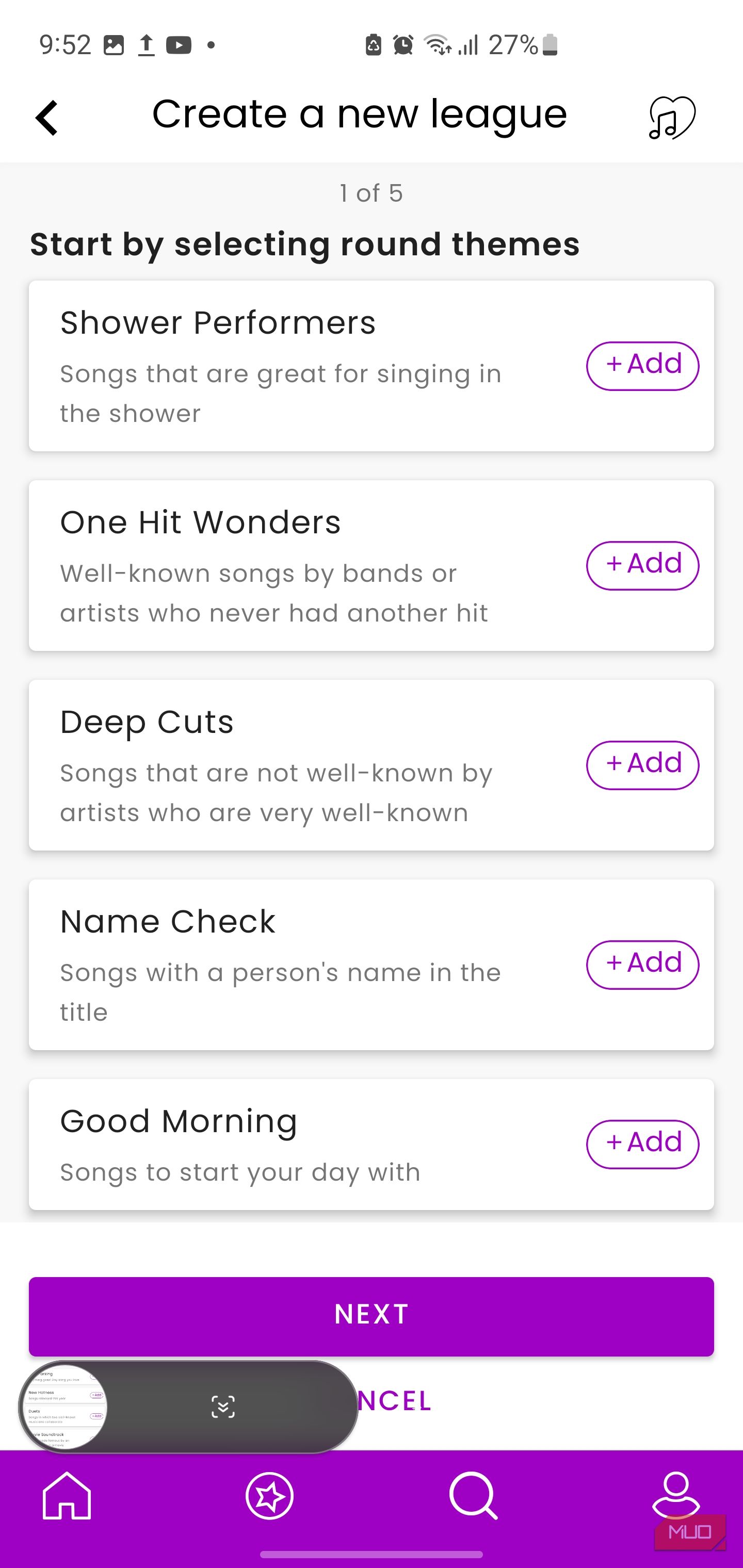Open the search tab icon
Image resolution: width=743 pixels, height=1568 pixels.
coord(473,1496)
